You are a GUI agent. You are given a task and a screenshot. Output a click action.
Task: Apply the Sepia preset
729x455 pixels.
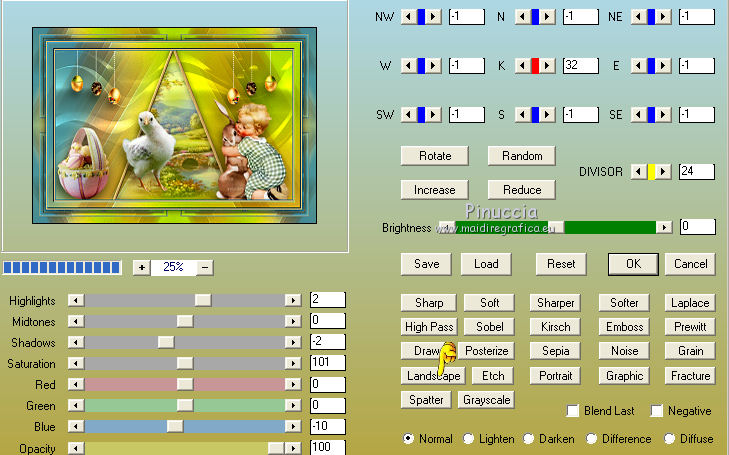pyautogui.click(x=555, y=351)
